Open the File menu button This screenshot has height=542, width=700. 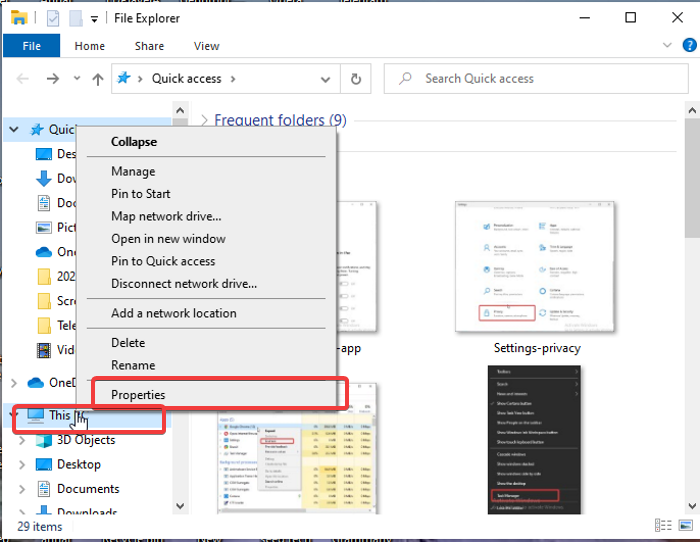tap(31, 46)
